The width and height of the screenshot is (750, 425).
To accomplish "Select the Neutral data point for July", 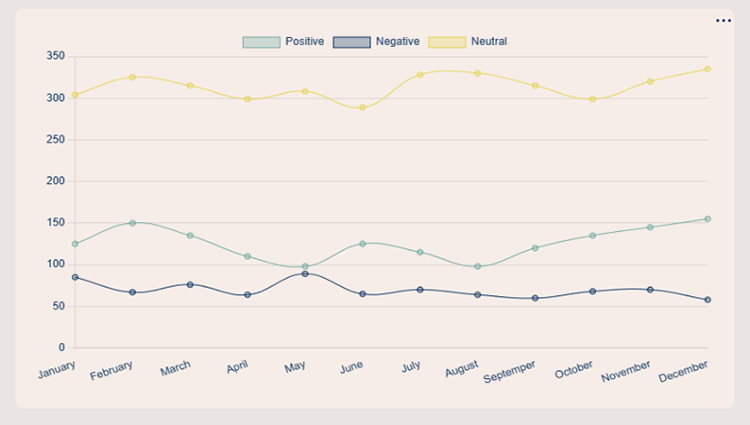I will click(420, 75).
